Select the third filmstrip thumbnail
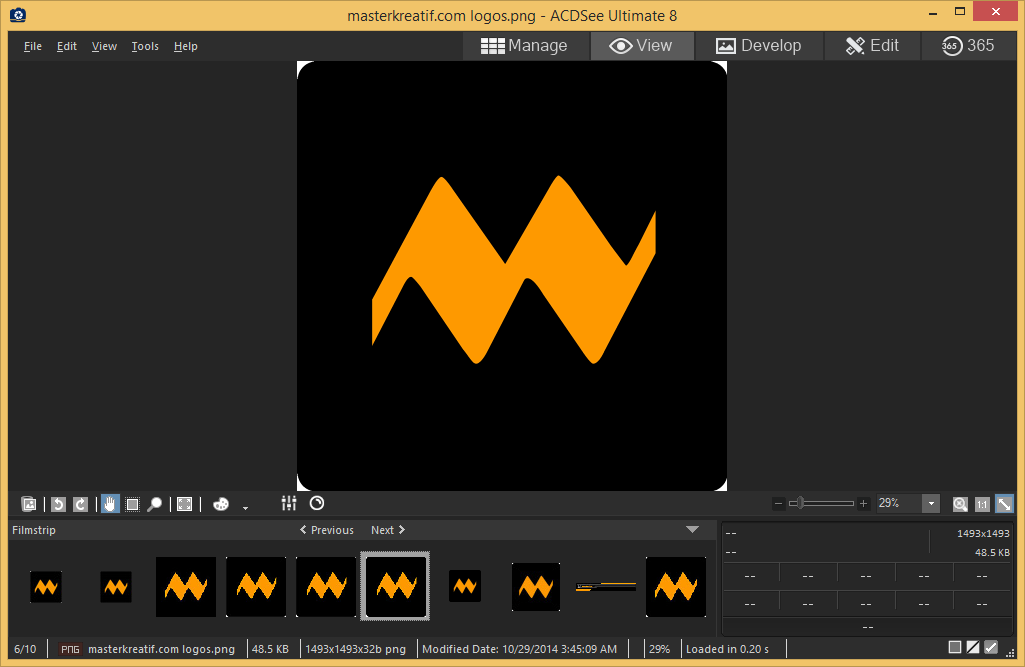The height and width of the screenshot is (667, 1025). [186, 587]
